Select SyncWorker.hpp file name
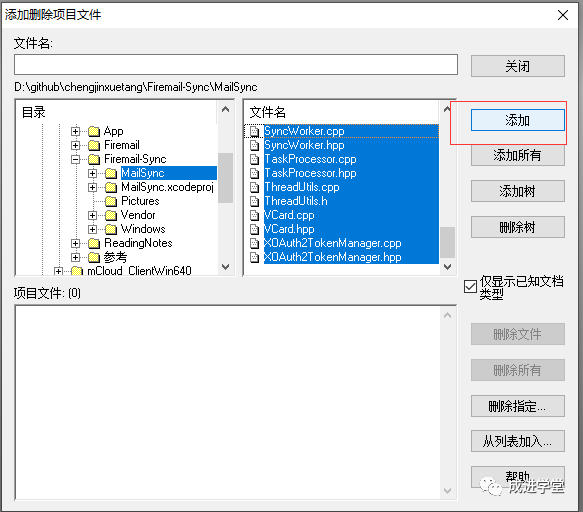 point(304,145)
